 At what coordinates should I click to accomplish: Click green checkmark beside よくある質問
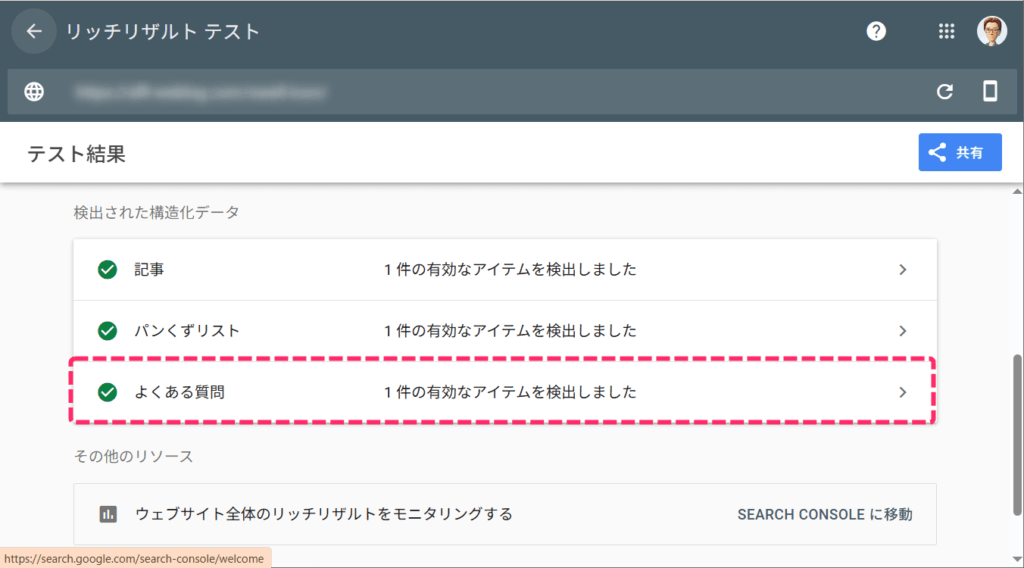point(107,392)
